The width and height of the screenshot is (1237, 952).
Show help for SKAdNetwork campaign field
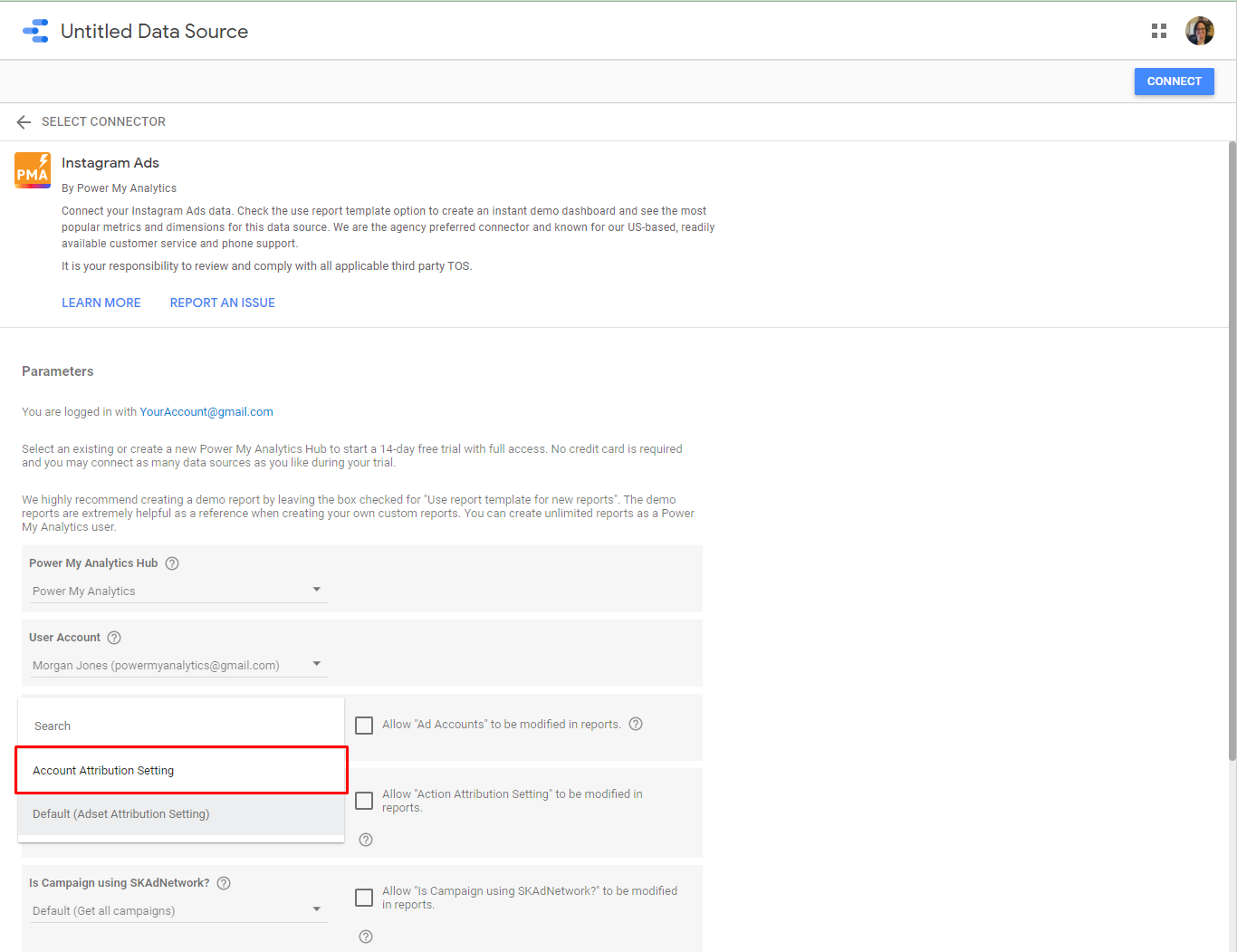(224, 883)
